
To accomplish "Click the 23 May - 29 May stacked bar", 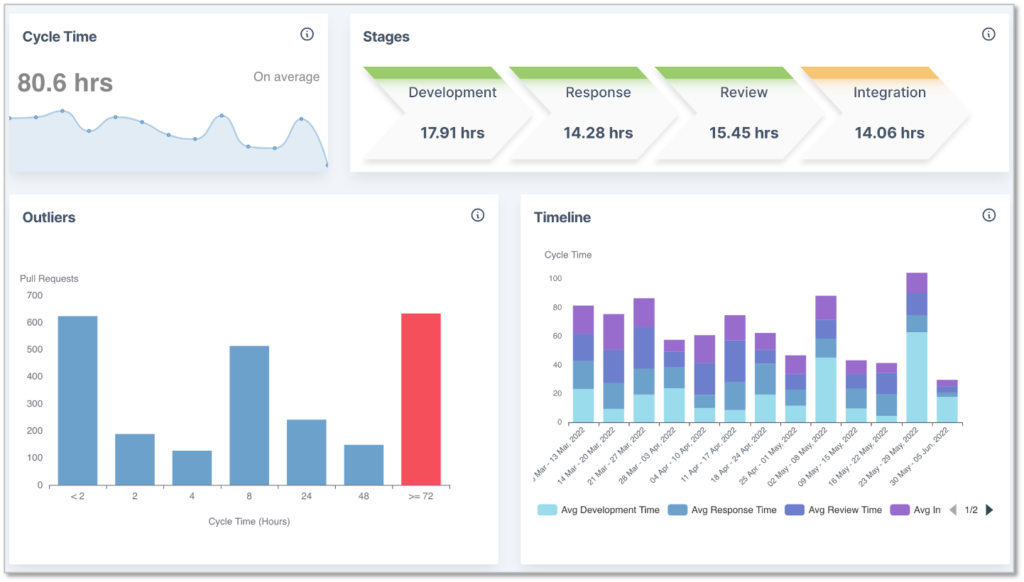I will pos(917,348).
